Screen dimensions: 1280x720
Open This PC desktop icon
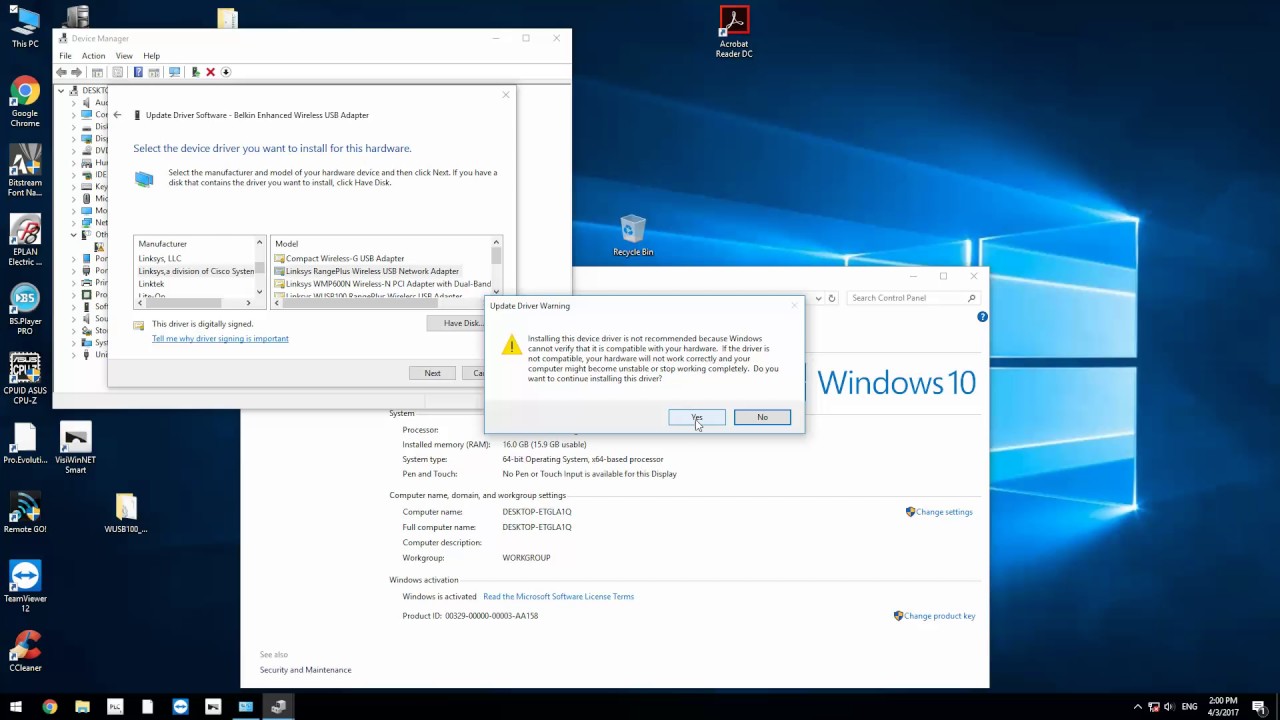pos(25,27)
